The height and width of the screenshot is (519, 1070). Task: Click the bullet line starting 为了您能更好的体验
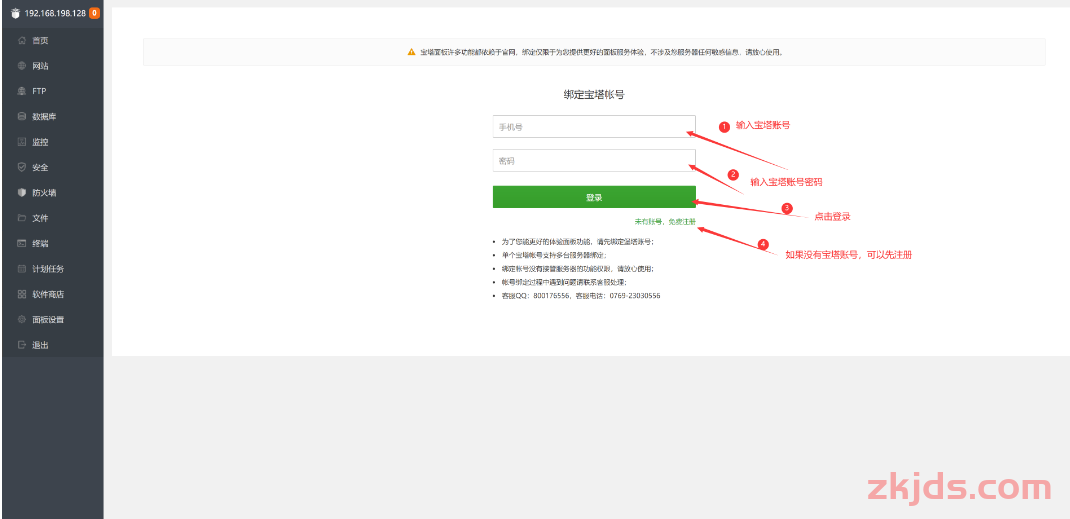[x=577, y=241]
